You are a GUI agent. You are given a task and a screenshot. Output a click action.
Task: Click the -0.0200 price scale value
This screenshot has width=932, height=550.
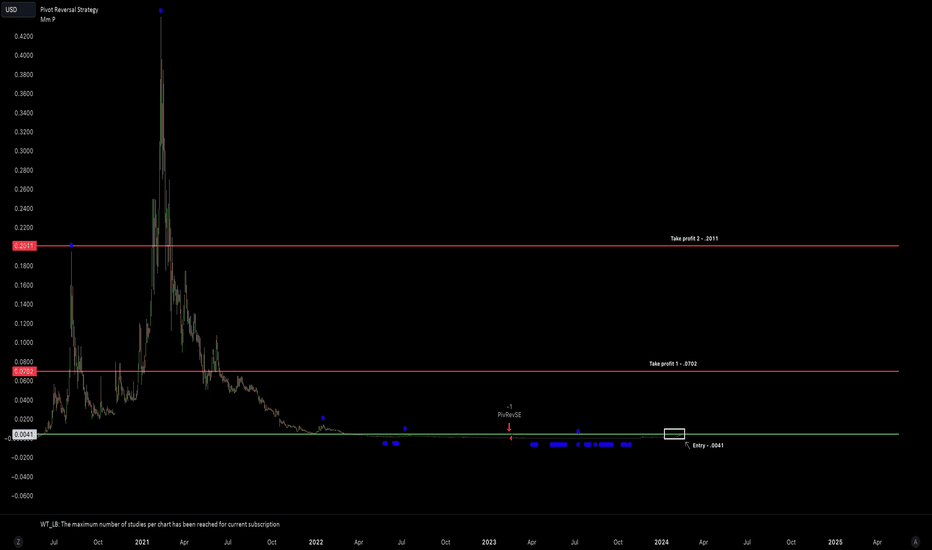(x=23, y=457)
